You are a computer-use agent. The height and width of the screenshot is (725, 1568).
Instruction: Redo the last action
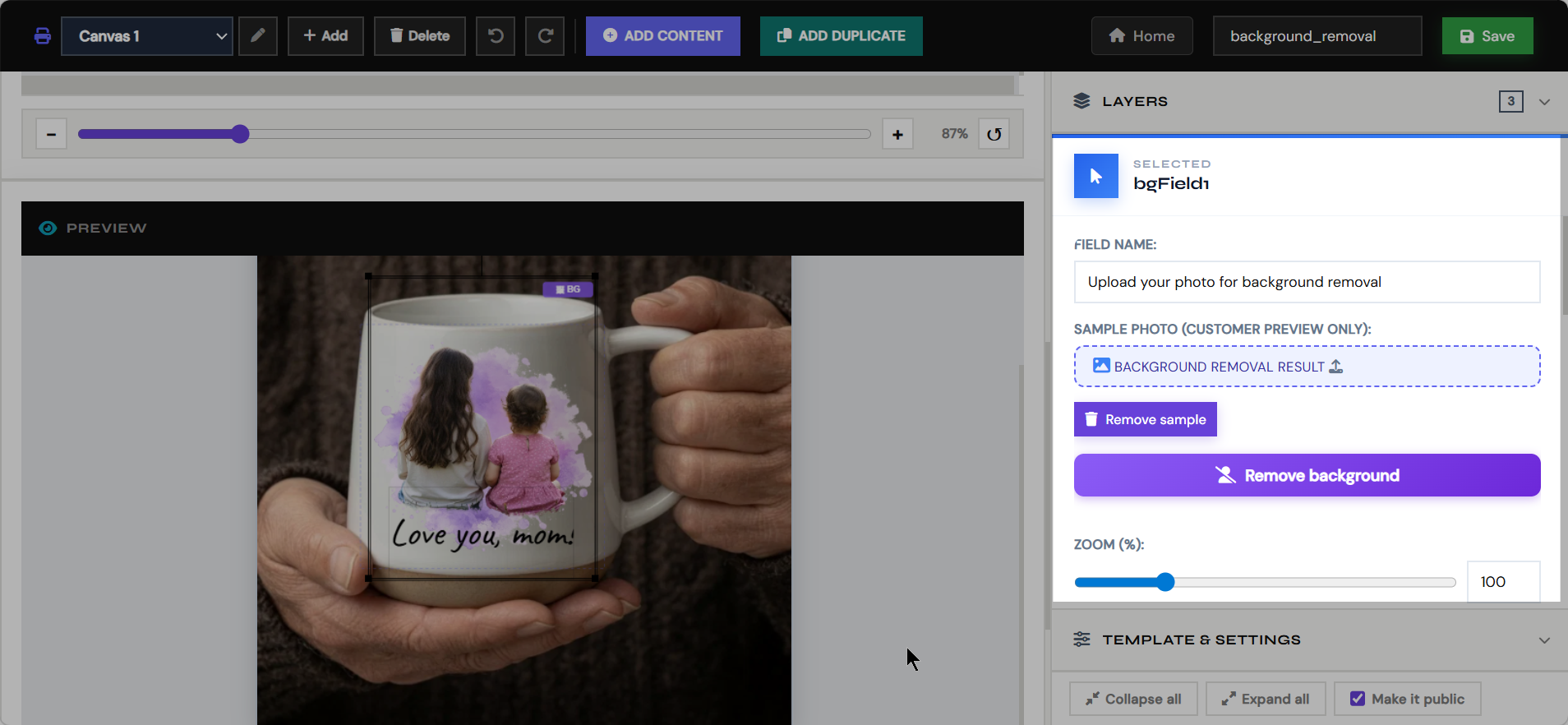545,36
